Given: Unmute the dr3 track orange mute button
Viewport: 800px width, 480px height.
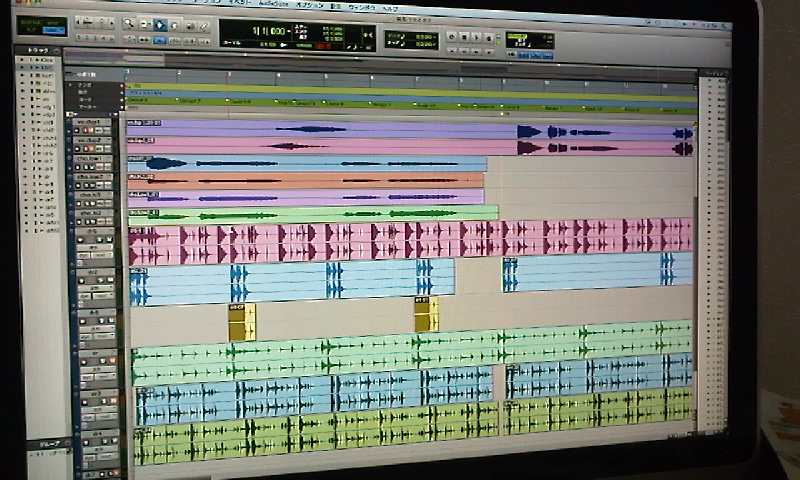Looking at the screenshot, I should (113, 401).
